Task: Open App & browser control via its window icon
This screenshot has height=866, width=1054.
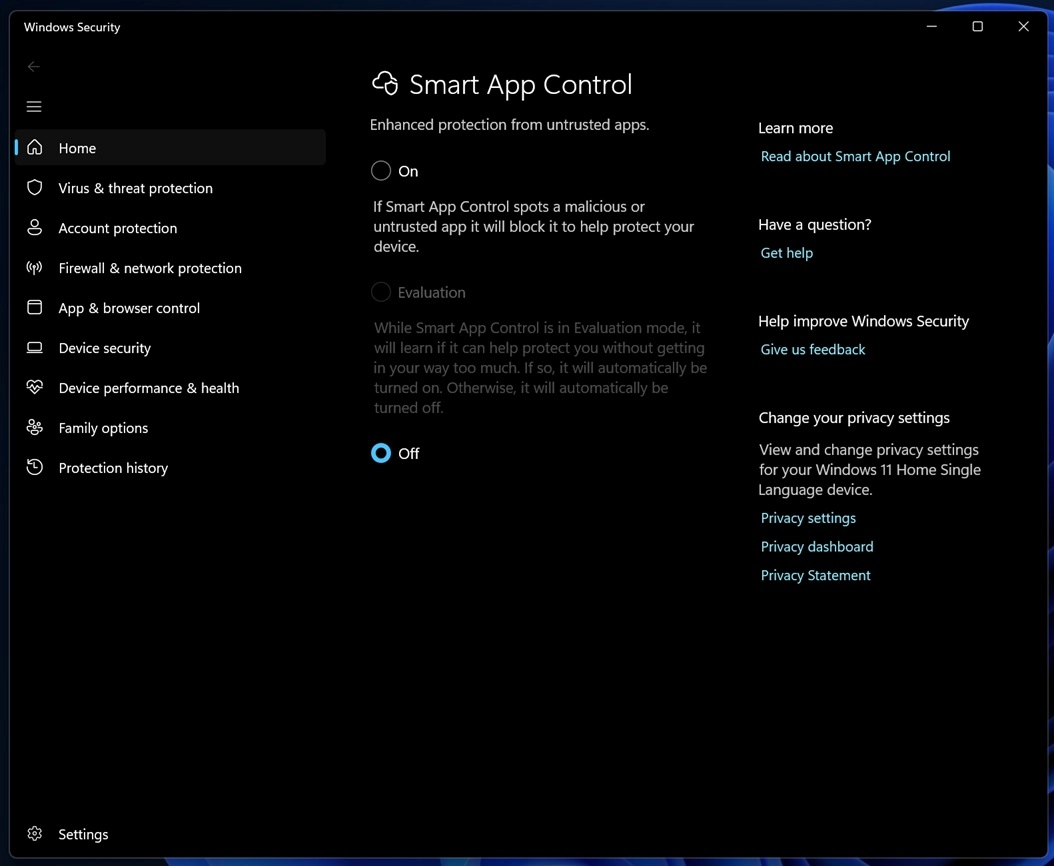Action: click(33, 308)
